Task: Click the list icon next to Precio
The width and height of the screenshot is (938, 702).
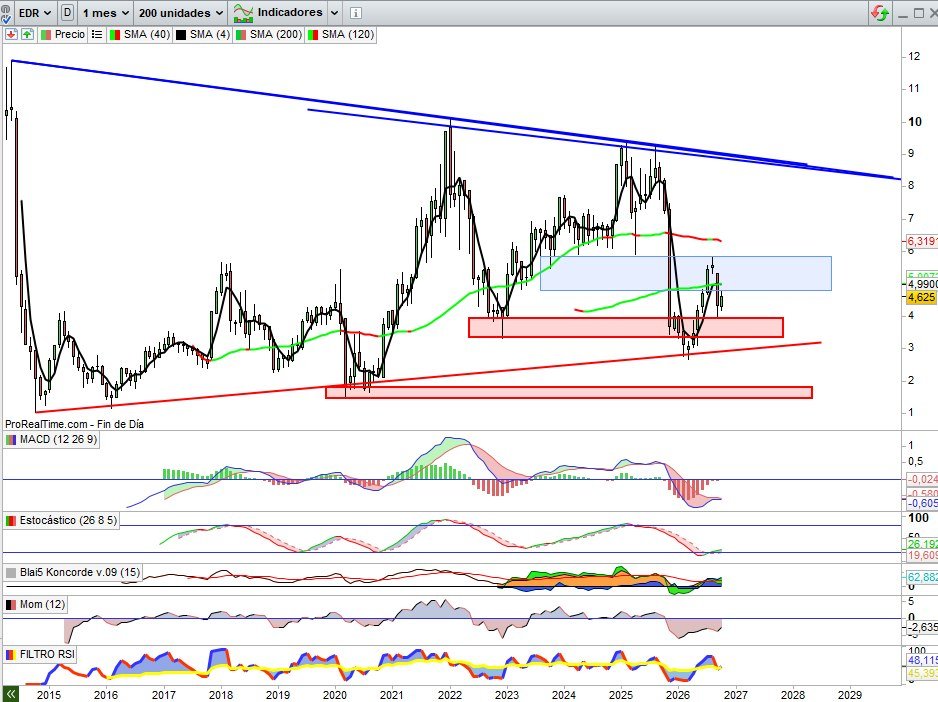Action: pyautogui.click(x=96, y=35)
